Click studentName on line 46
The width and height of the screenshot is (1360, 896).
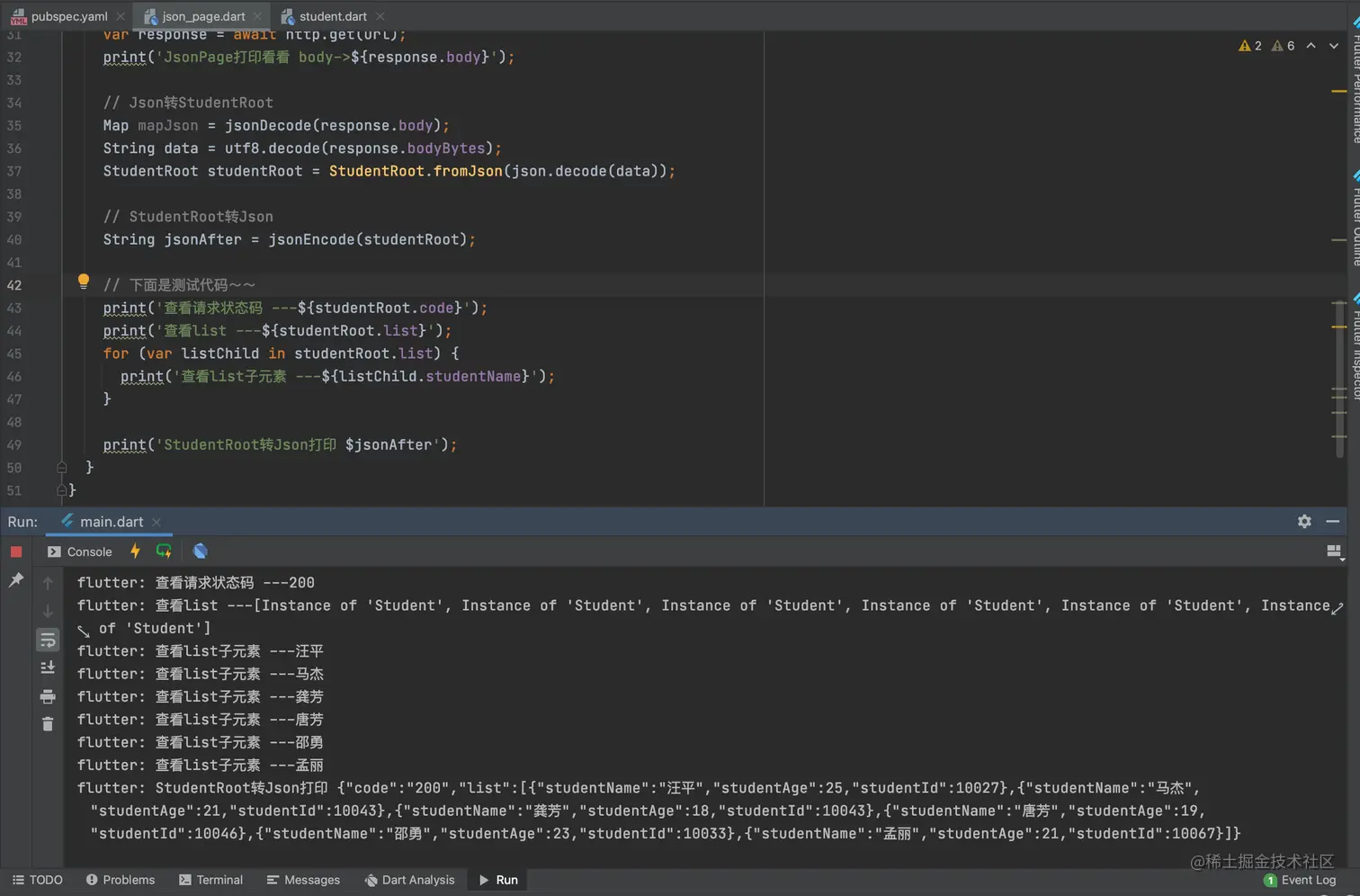pyautogui.click(x=473, y=376)
